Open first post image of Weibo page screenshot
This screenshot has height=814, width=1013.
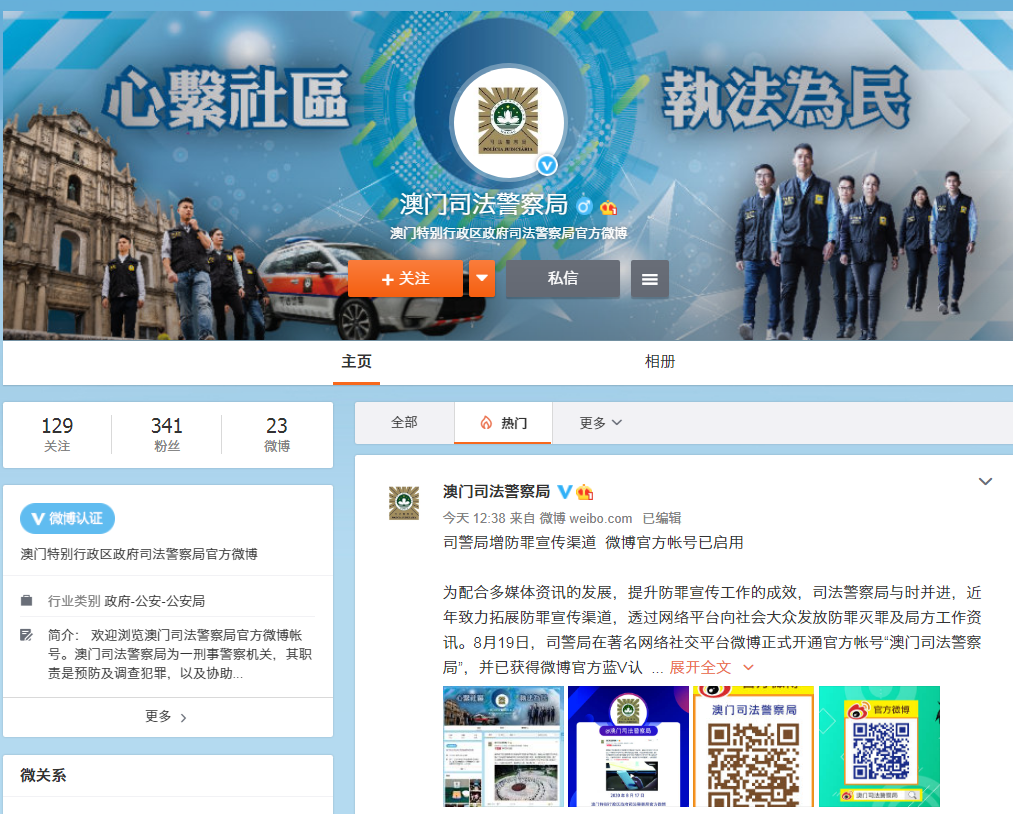pos(503,746)
